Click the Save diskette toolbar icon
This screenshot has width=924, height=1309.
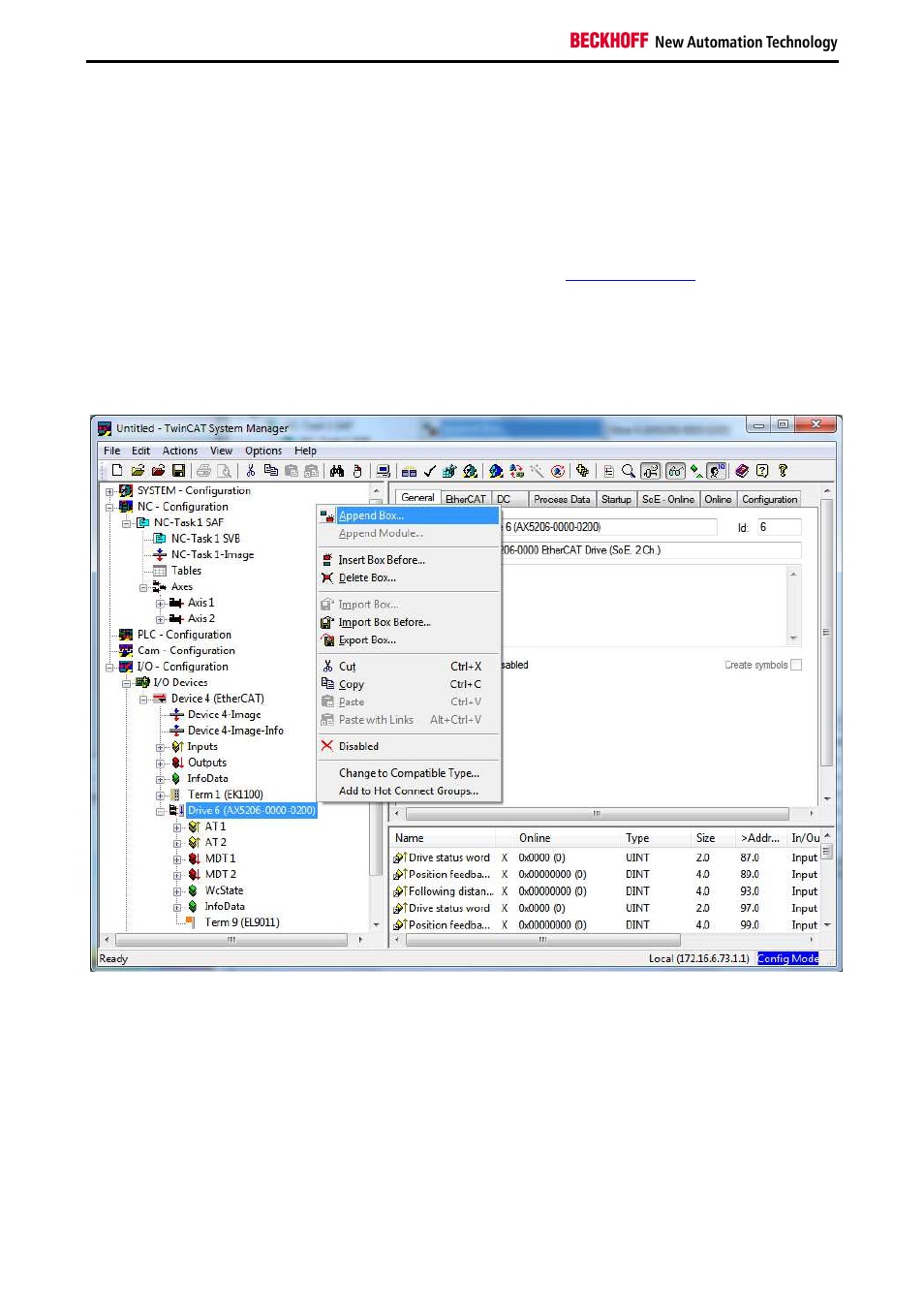coord(178,471)
